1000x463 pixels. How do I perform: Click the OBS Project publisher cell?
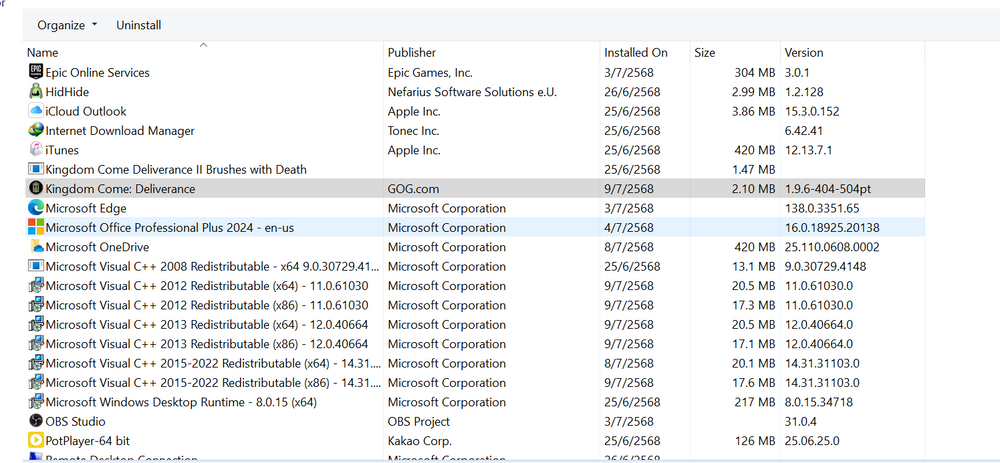[x=418, y=422]
